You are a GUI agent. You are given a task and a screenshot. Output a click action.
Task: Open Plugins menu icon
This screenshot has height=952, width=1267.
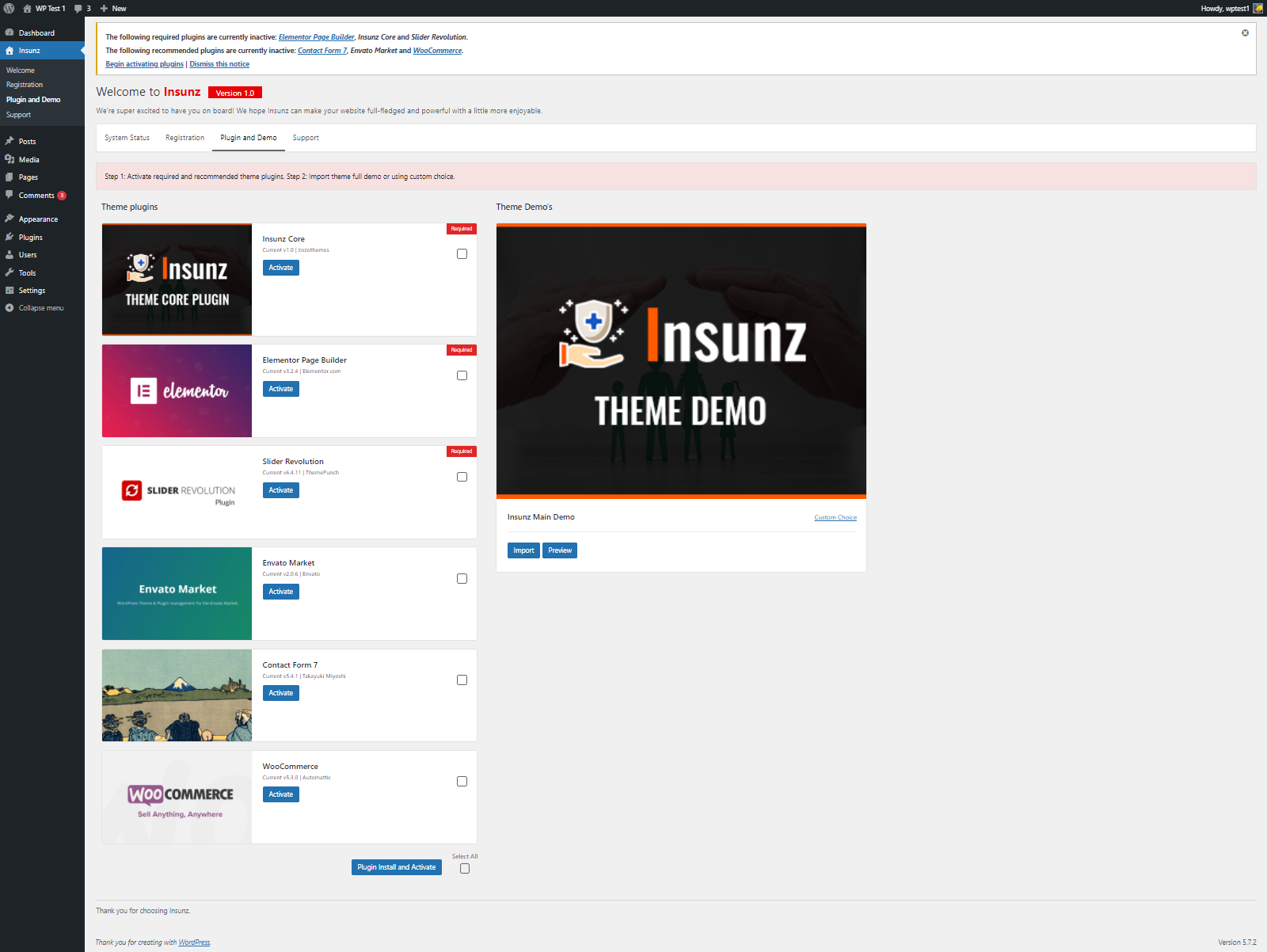point(10,237)
